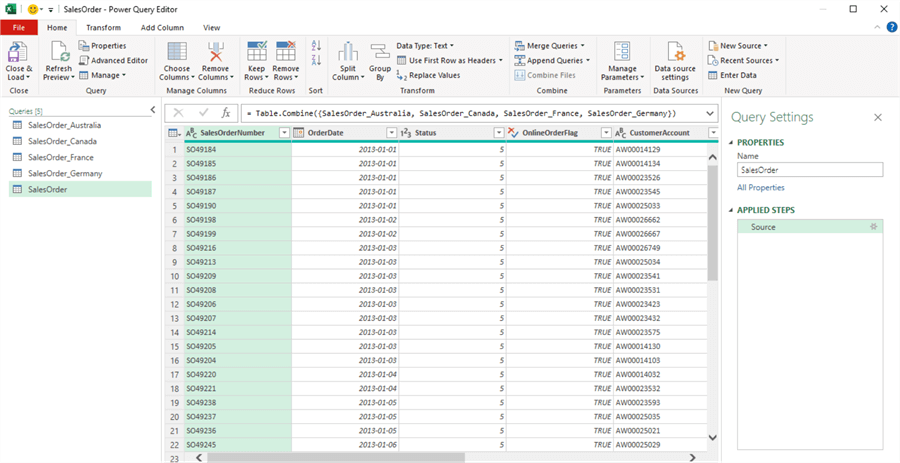Click the Group By icon
Image resolution: width=900 pixels, height=463 pixels.
tap(379, 52)
